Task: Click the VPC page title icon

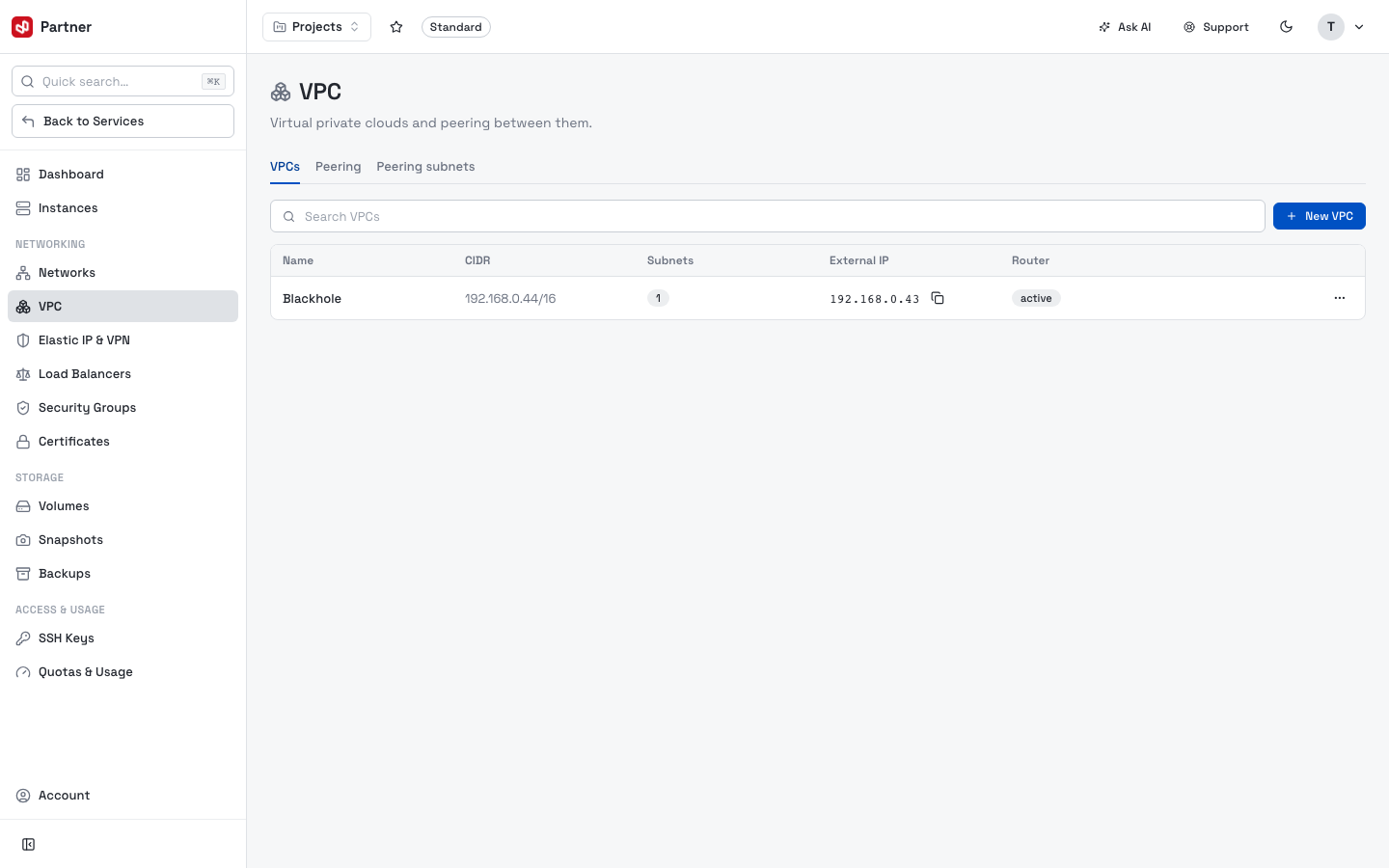Action: pyautogui.click(x=281, y=92)
